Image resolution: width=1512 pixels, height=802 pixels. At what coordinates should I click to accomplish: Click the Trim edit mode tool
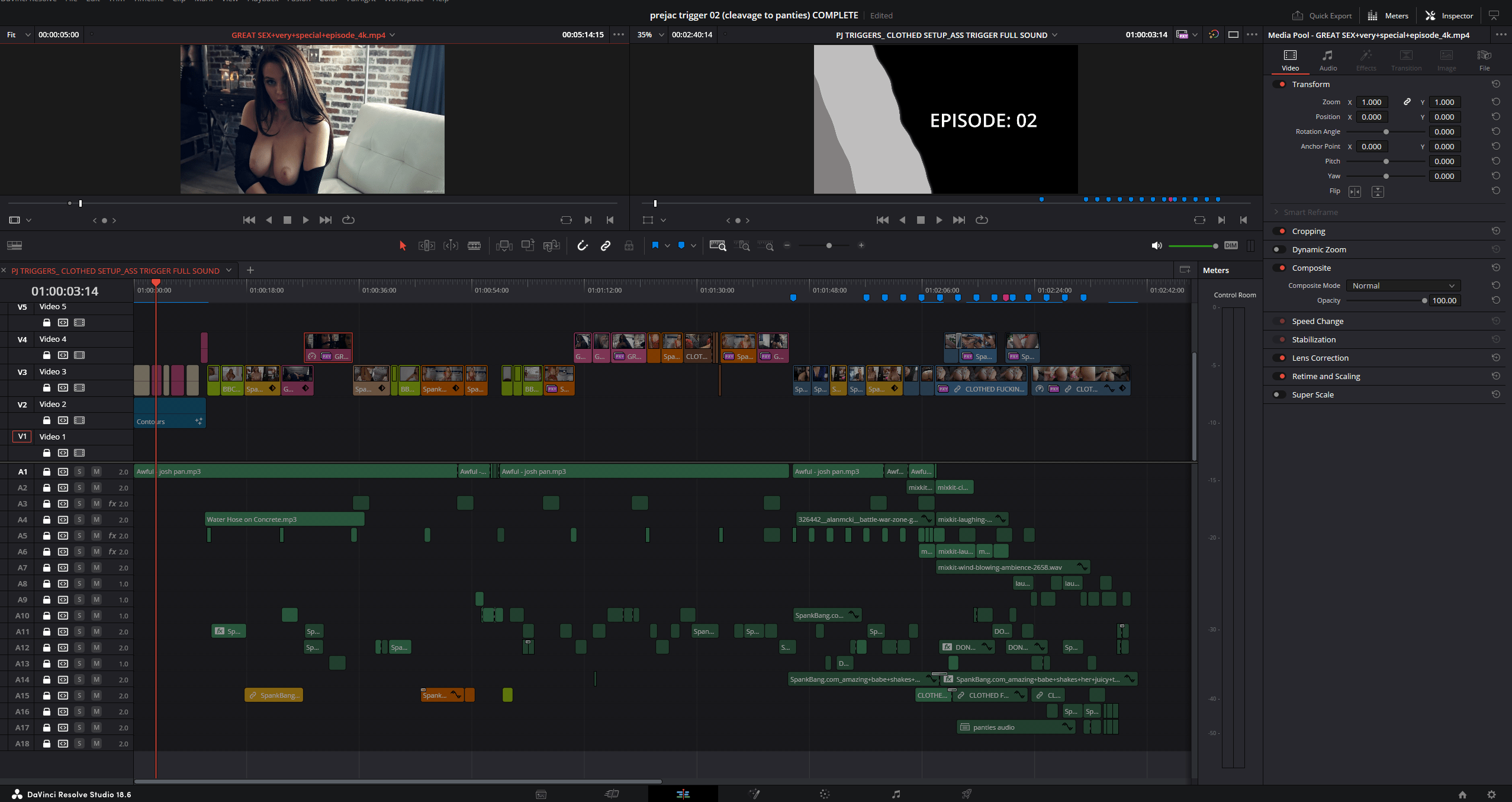[x=426, y=245]
